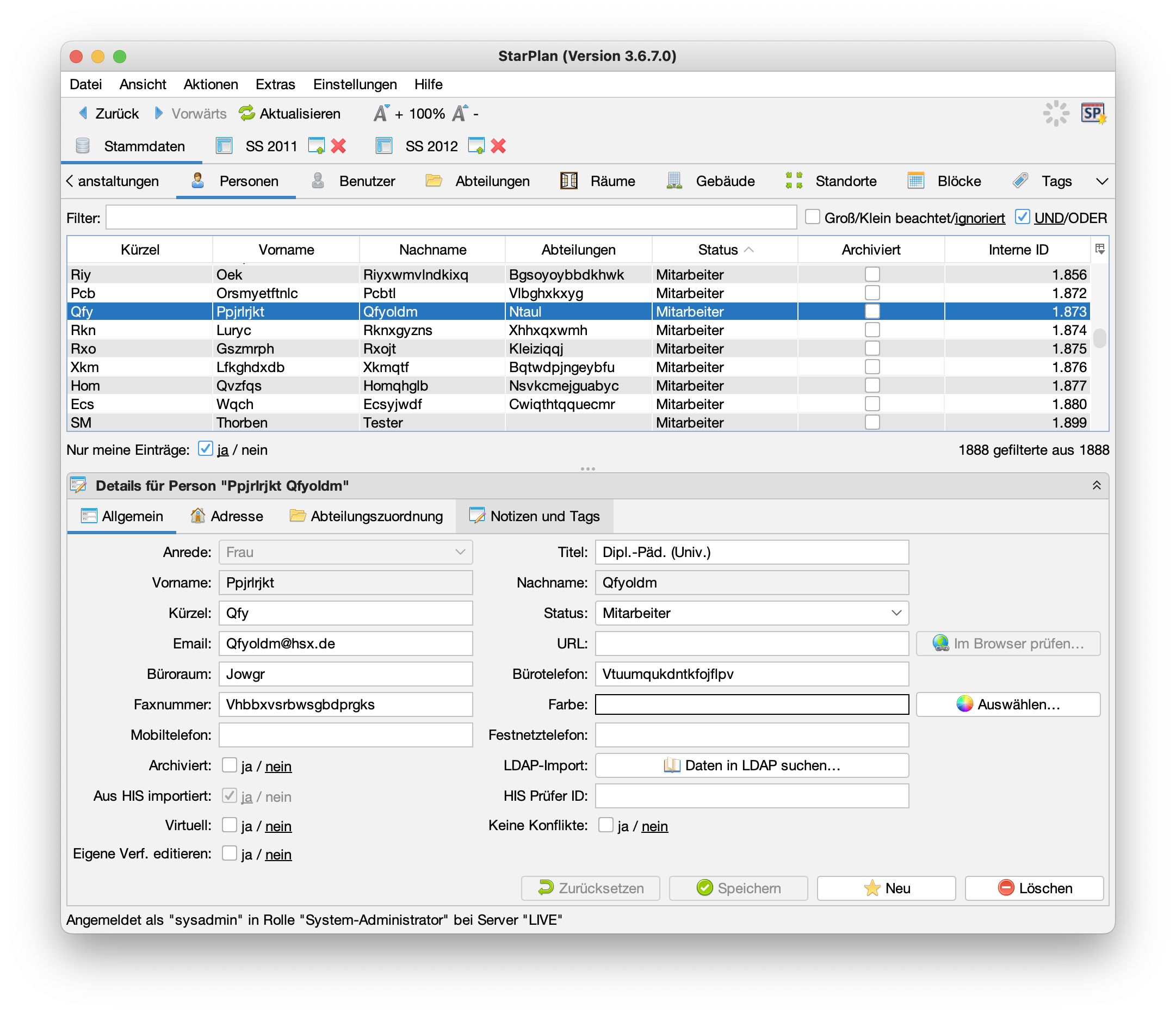Click the Löschen button
This screenshot has width=1176, height=1014.
click(1033, 888)
